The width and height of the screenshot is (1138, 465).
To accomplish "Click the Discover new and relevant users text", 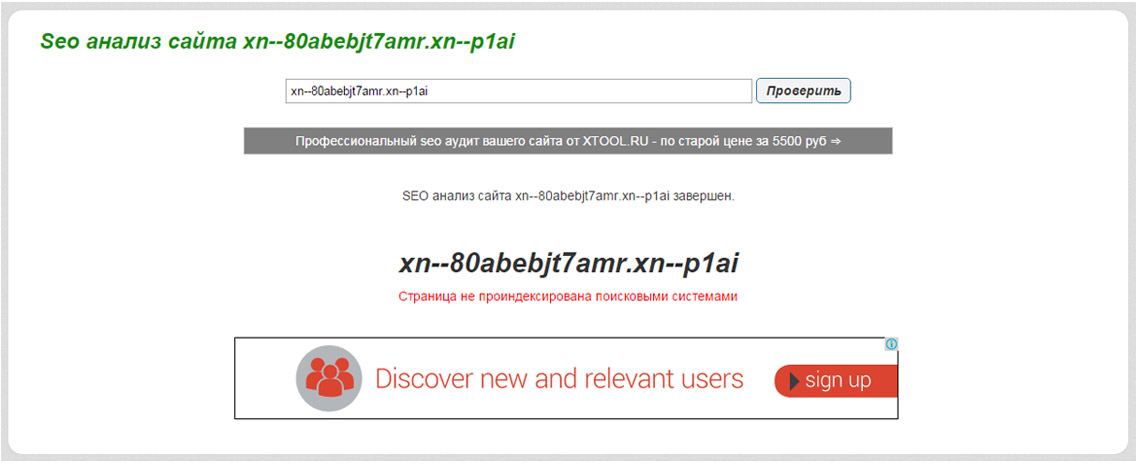I will (x=560, y=379).
